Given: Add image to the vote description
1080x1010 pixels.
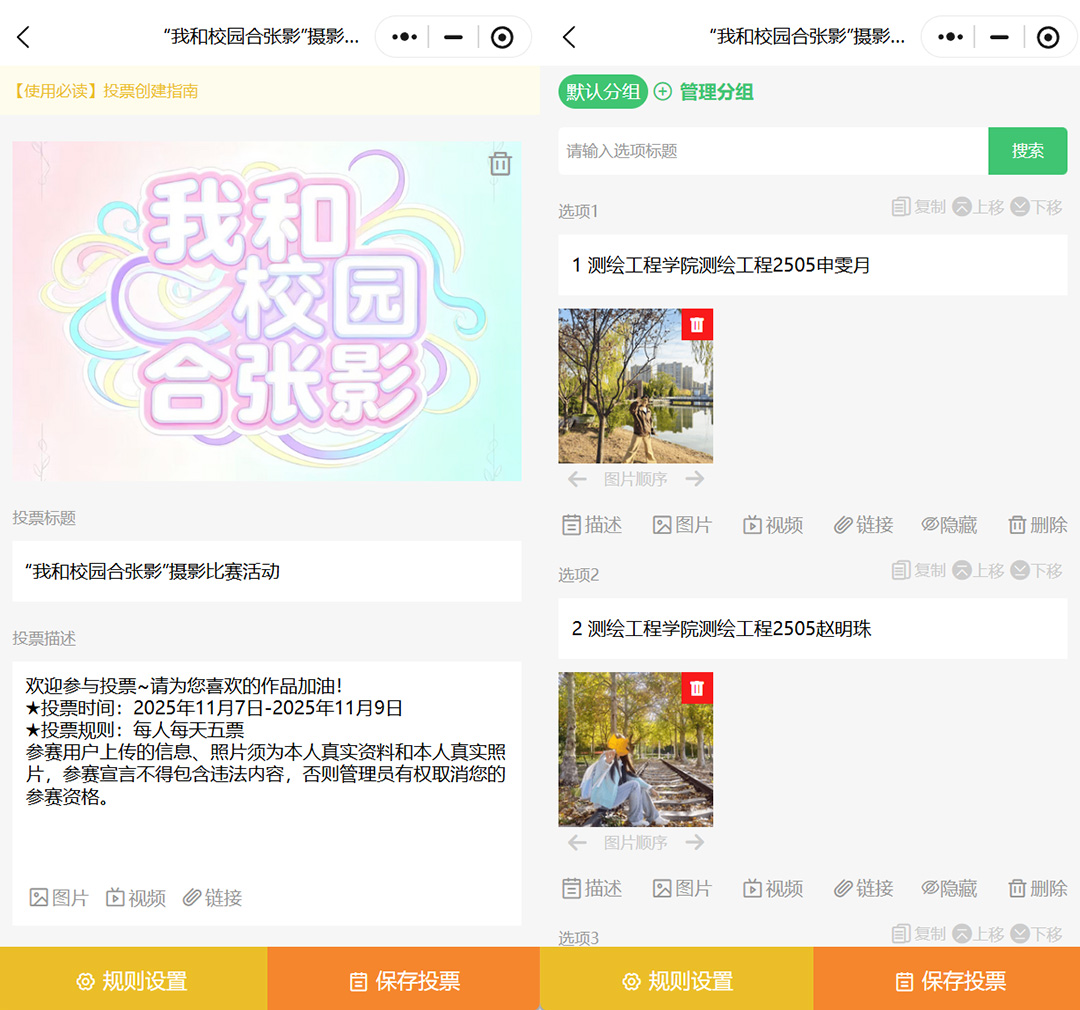Looking at the screenshot, I should coord(59,898).
